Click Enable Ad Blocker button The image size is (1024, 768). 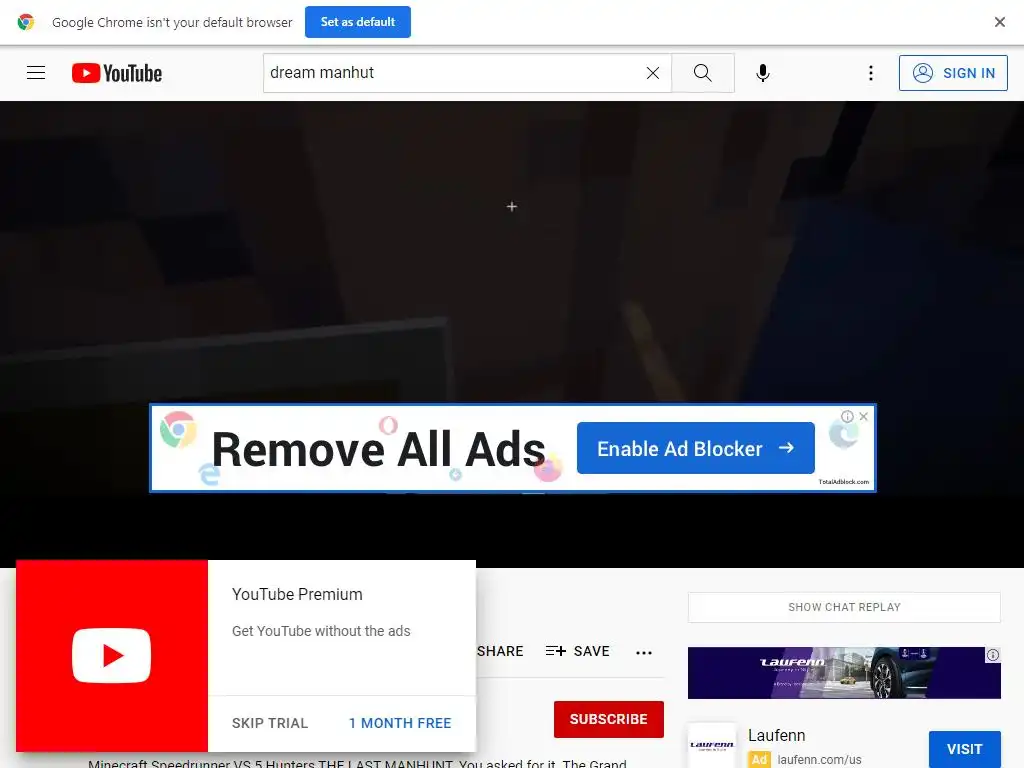coord(696,448)
